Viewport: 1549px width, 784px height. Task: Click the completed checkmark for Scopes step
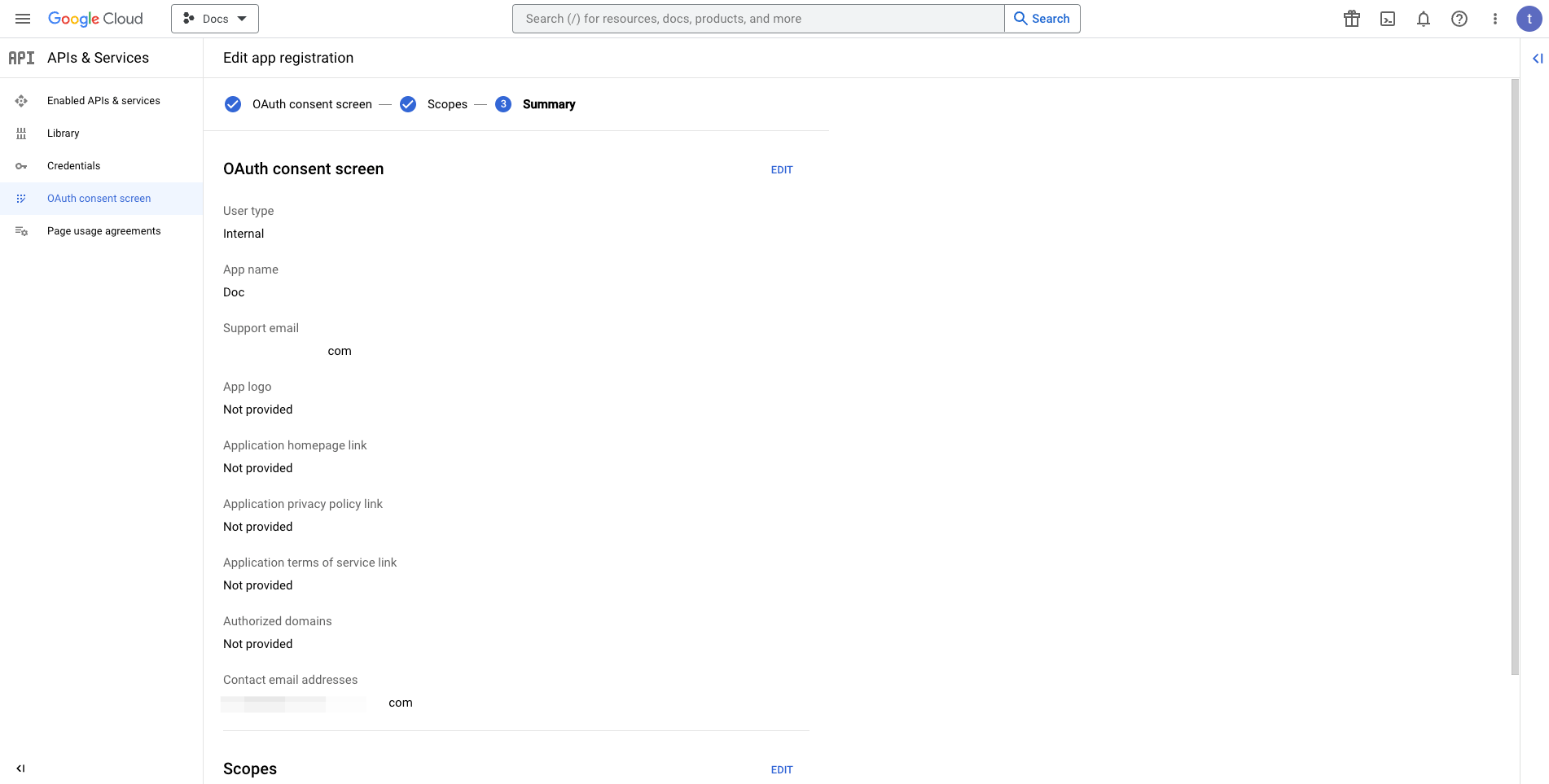(408, 104)
